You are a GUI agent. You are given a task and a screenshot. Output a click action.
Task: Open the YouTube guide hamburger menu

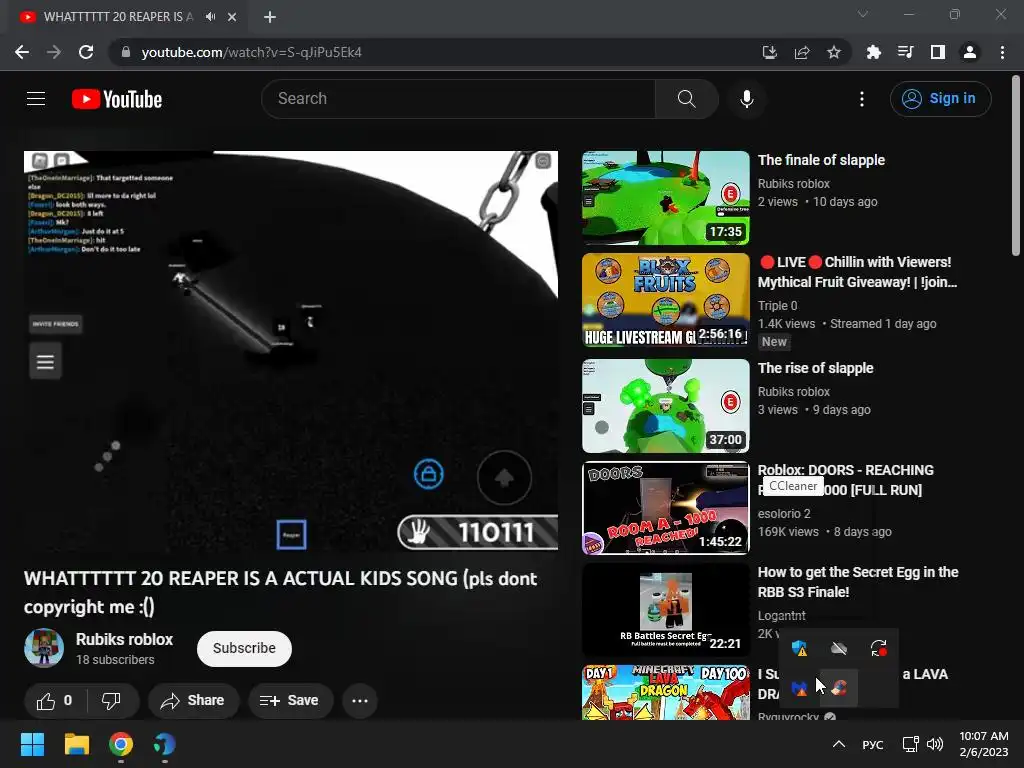coord(36,99)
